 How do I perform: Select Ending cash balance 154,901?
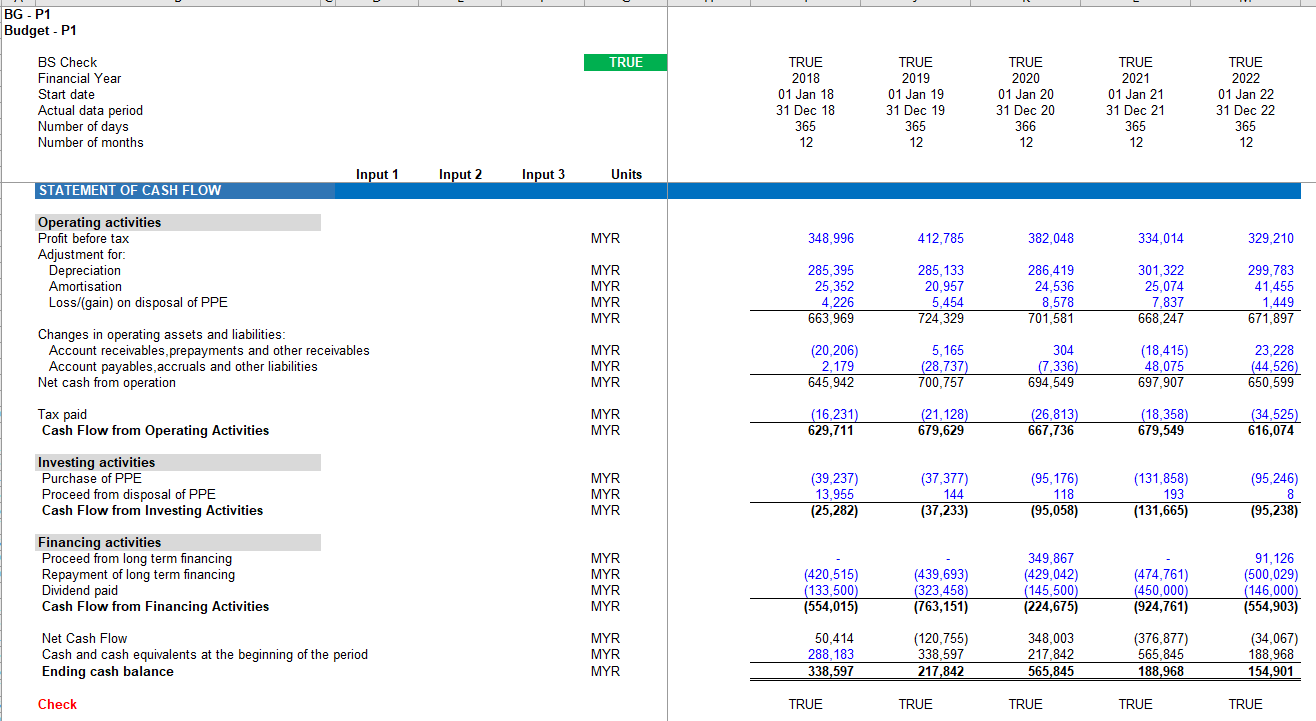tap(1271, 671)
